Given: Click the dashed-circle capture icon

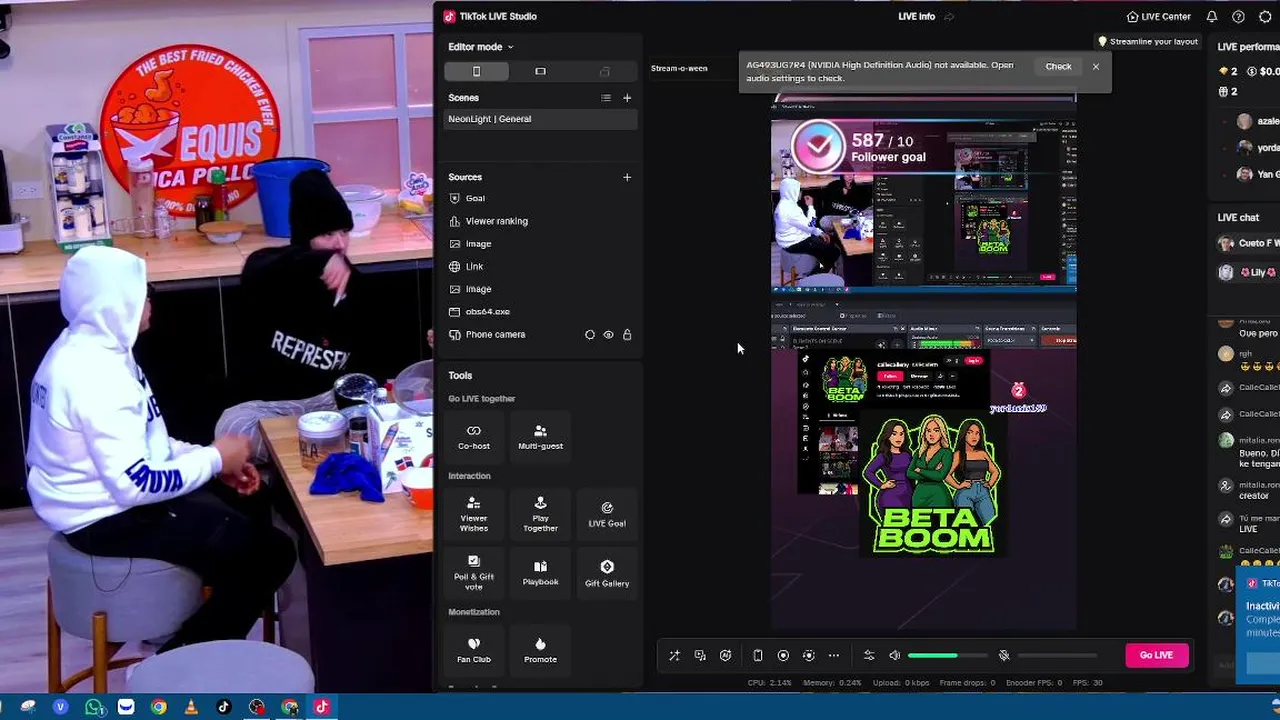Looking at the screenshot, I should [x=809, y=656].
